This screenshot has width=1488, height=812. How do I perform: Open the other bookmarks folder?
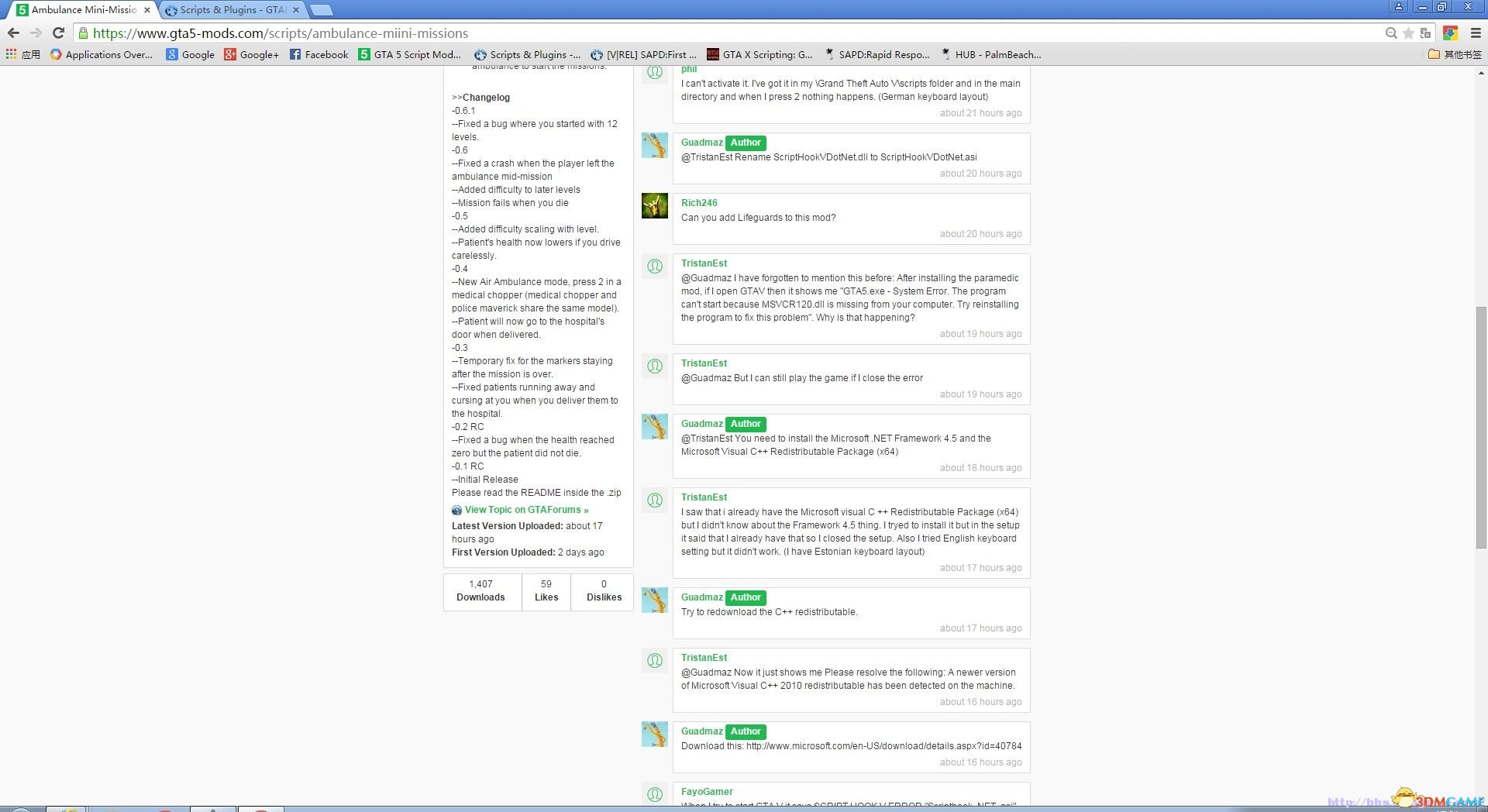pos(1455,54)
